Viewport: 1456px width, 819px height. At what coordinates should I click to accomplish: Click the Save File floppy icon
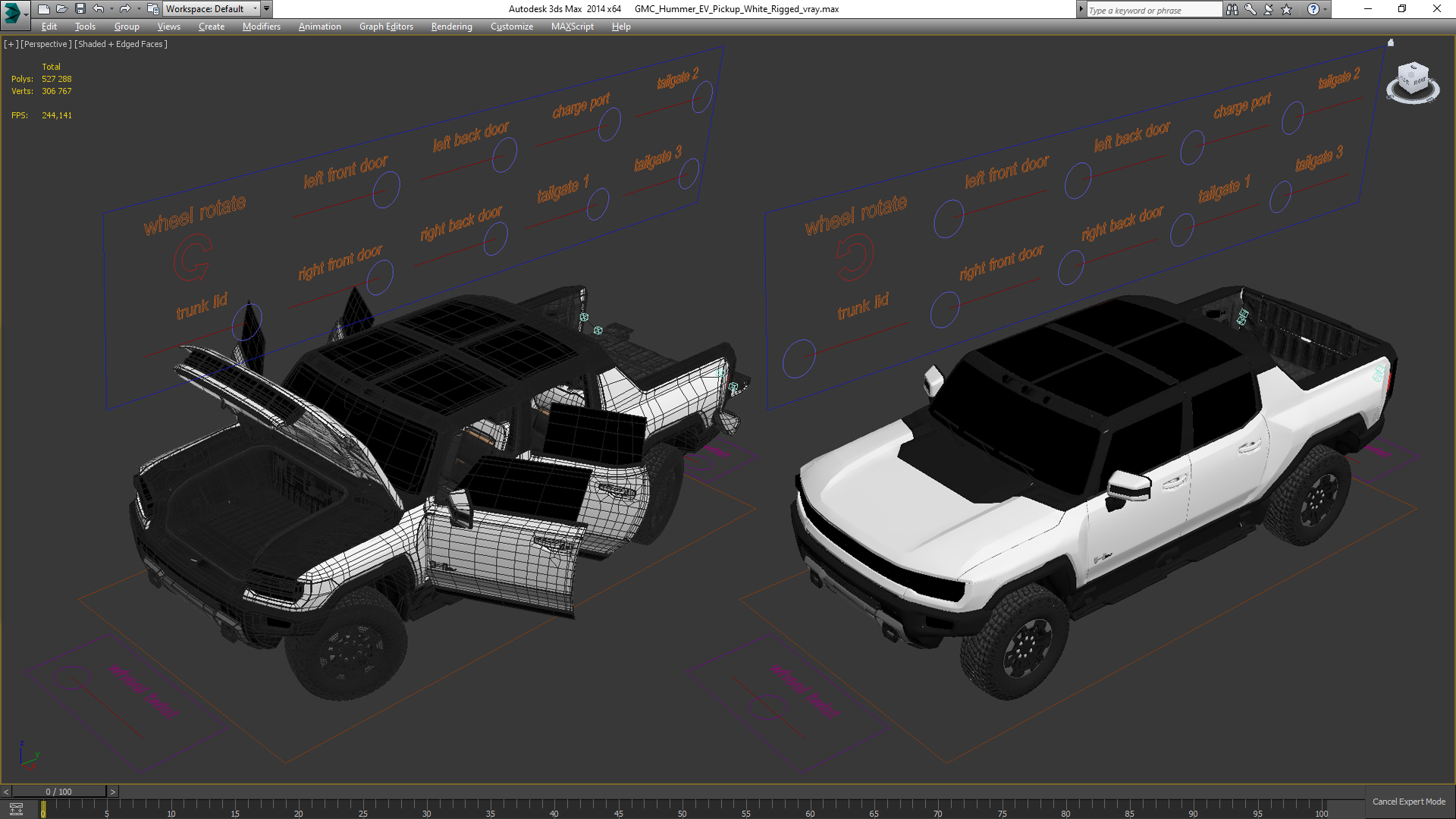tap(80, 9)
